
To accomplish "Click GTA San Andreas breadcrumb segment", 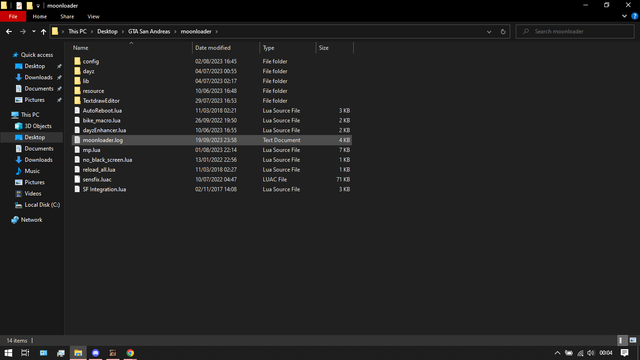I will coord(149,31).
